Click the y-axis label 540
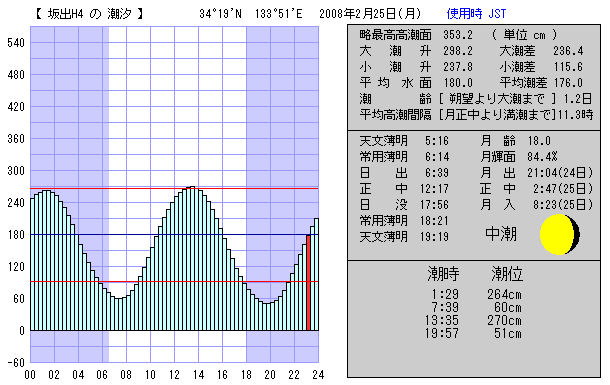The height and width of the screenshot is (385, 610). tap(16, 43)
